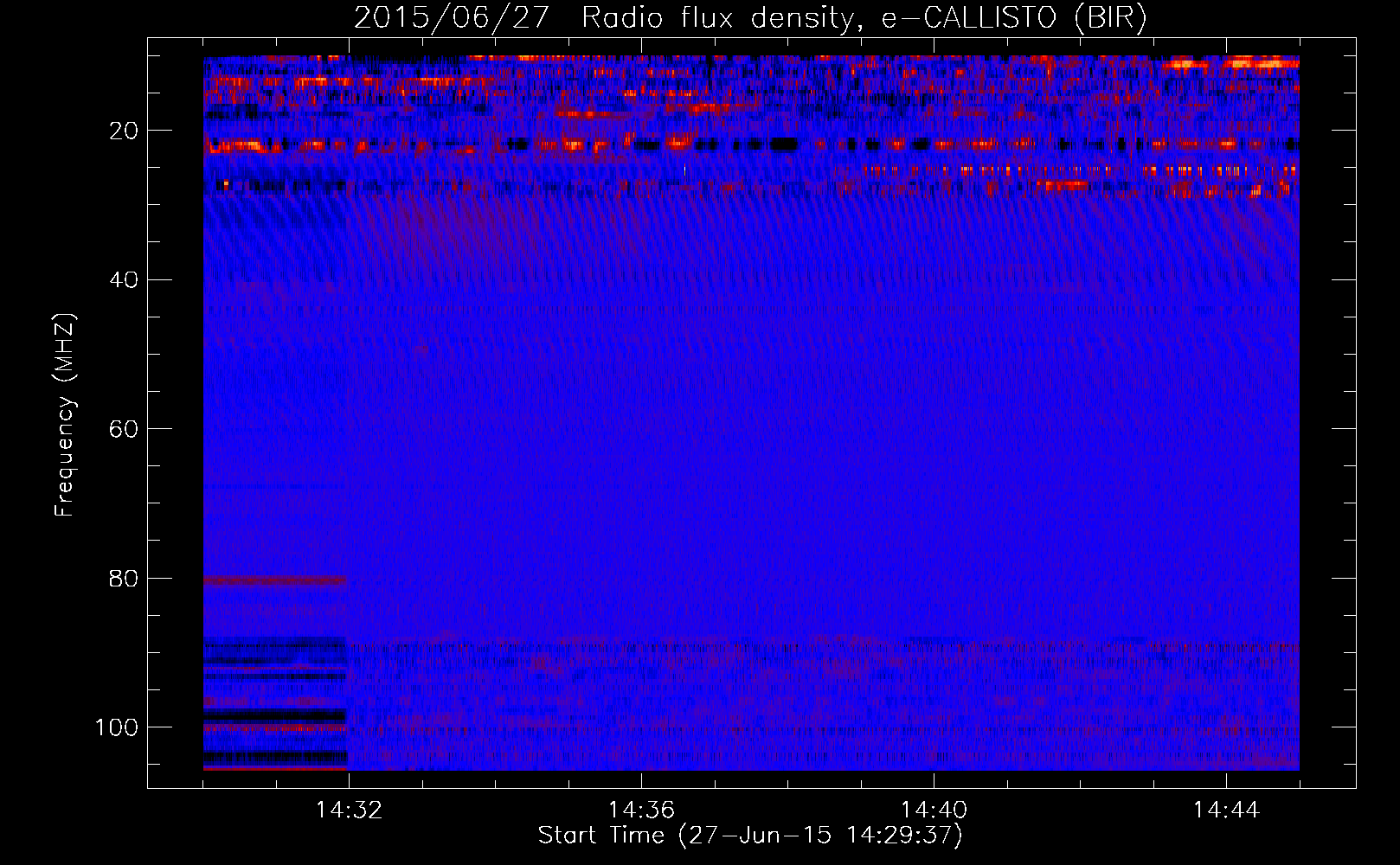Select the 14:40 time tick label
Screen dimensions: 1400x865
(x=934, y=811)
